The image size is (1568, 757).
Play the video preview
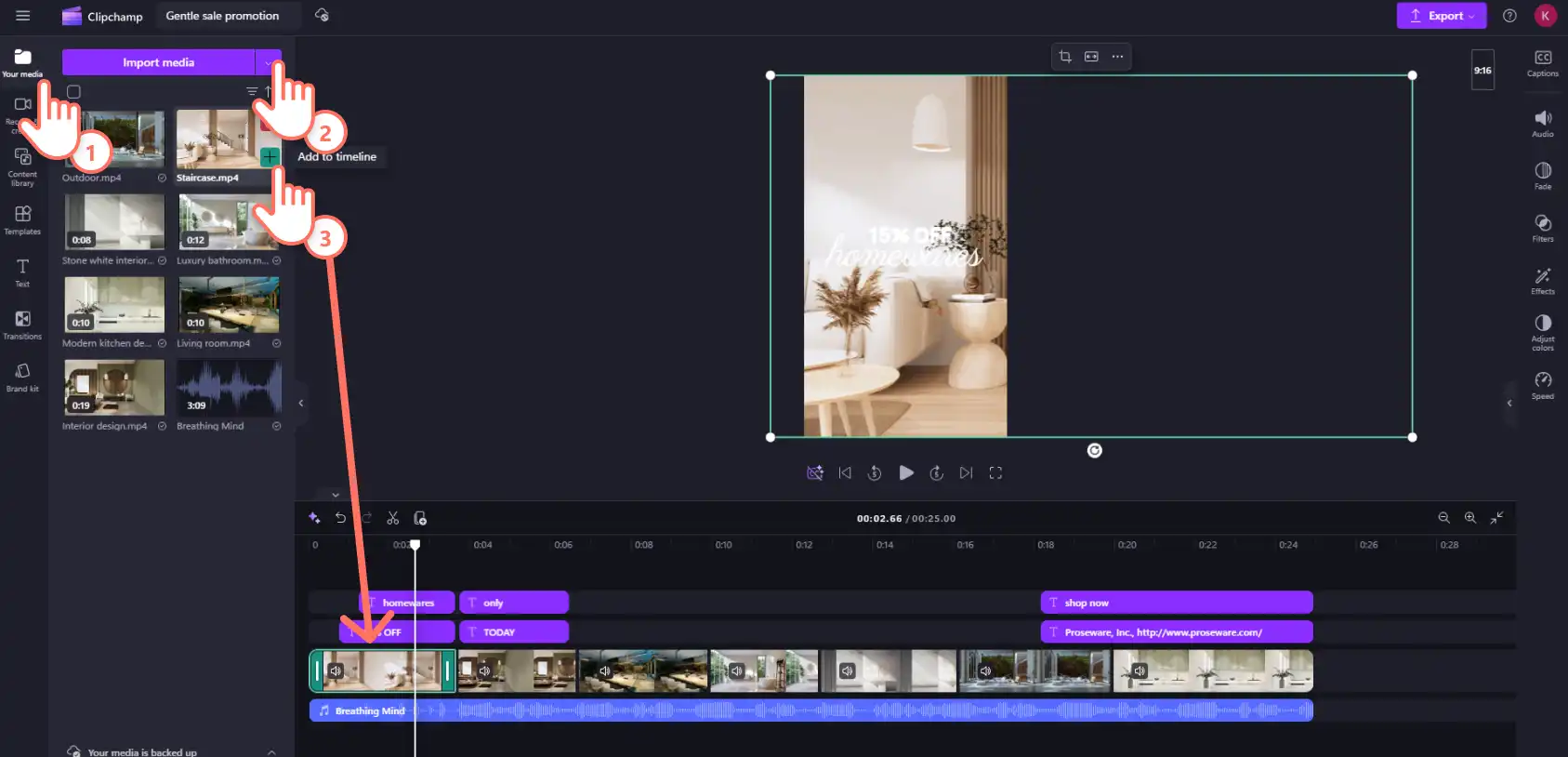coord(906,472)
